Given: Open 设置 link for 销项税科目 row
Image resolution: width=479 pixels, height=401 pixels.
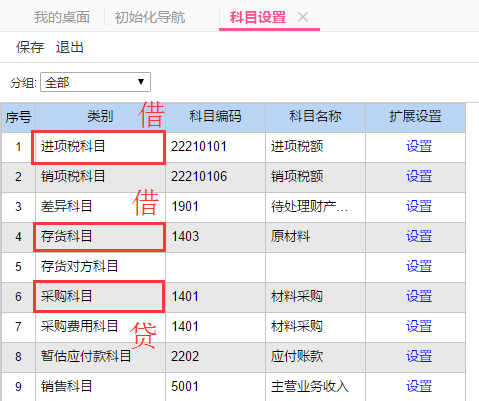Looking at the screenshot, I should pos(419,177).
